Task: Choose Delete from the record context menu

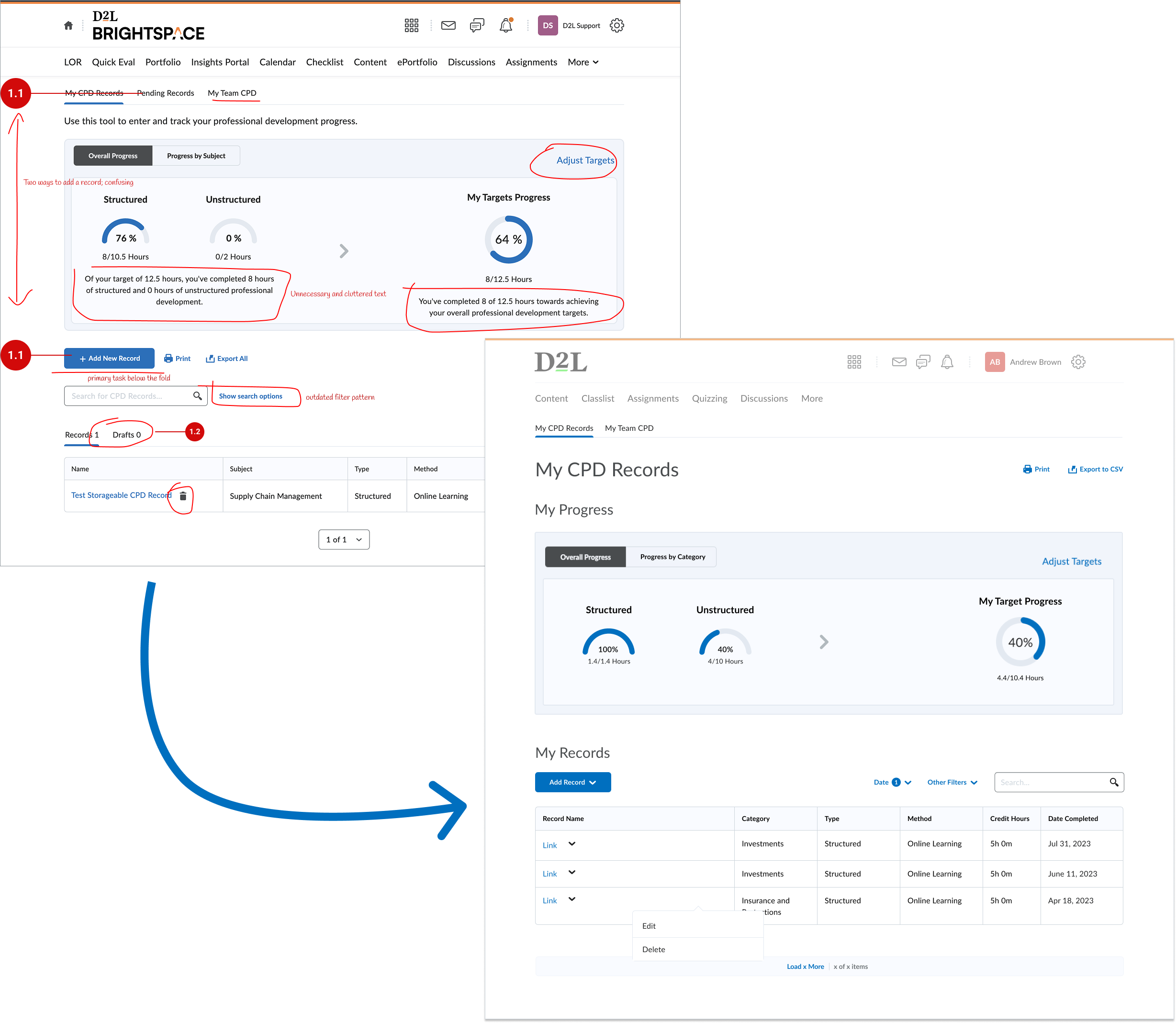Action: point(654,949)
